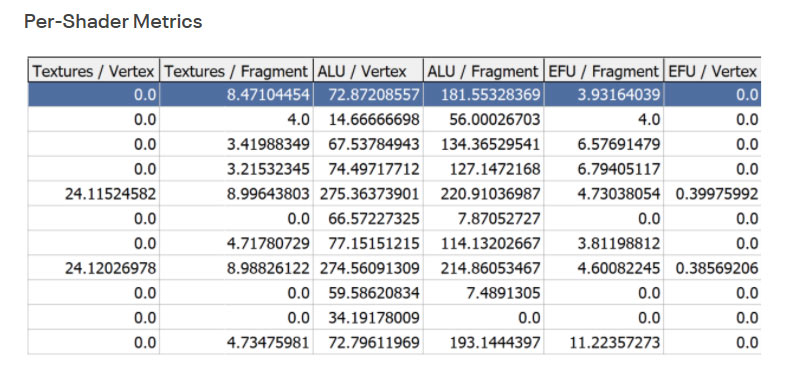Click Textures / Vertex value 24.11524582
798x379 pixels.
[94, 194]
